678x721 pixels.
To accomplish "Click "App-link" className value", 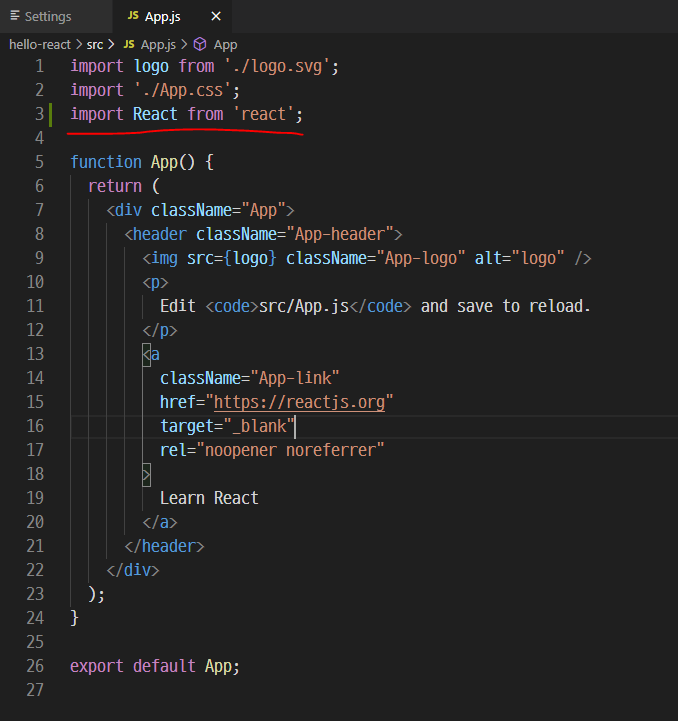I will [295, 378].
